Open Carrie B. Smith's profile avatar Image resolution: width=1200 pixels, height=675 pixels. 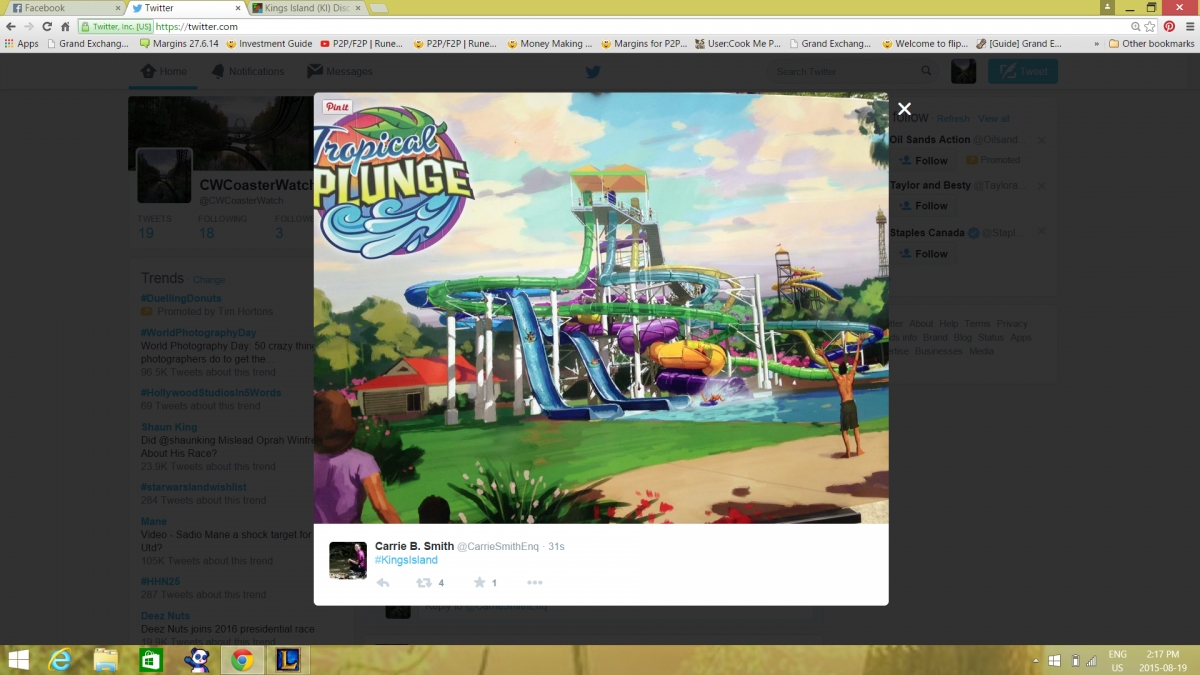pos(348,560)
